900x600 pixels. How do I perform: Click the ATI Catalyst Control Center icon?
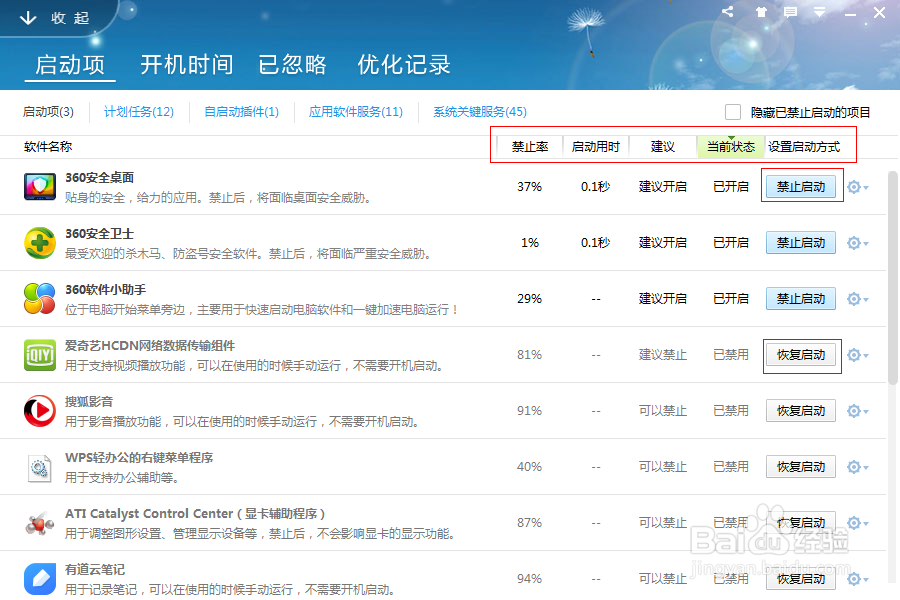point(40,523)
